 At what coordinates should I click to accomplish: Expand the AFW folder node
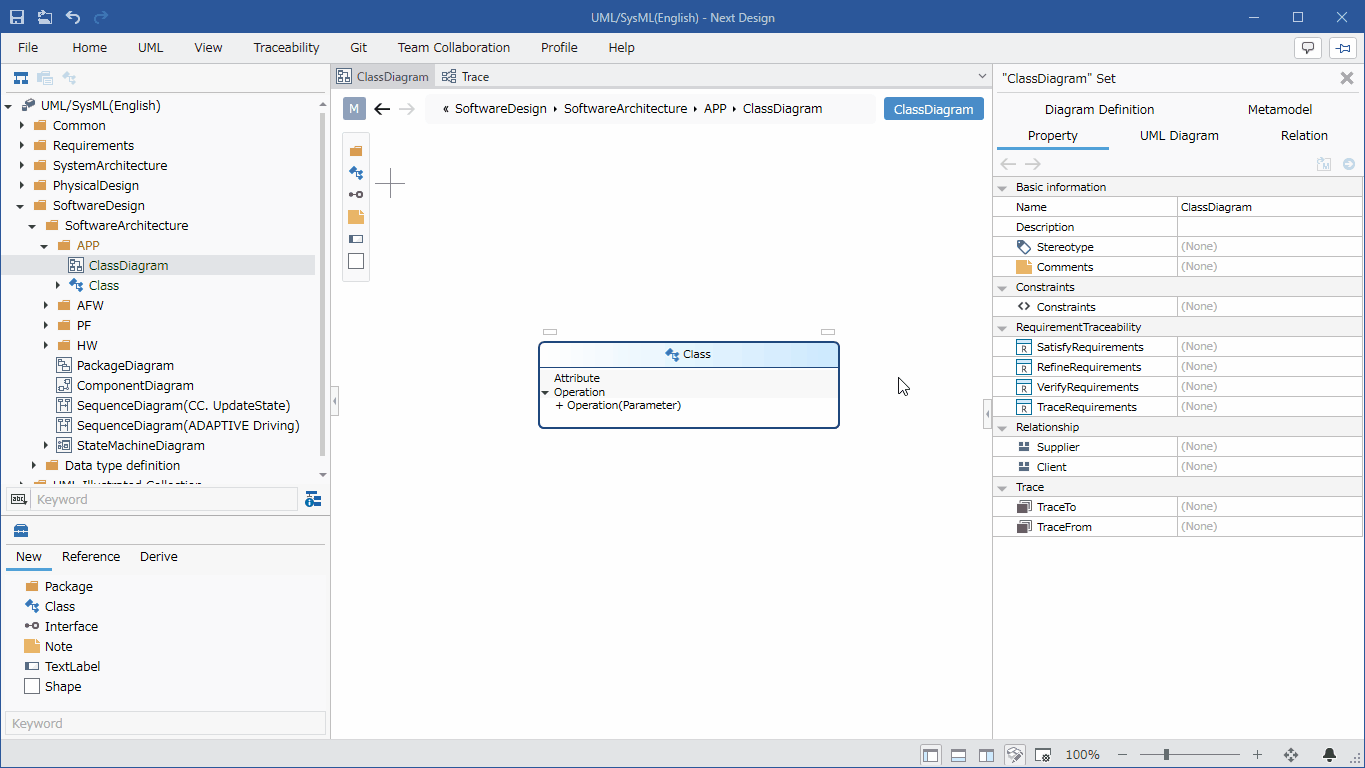point(46,306)
